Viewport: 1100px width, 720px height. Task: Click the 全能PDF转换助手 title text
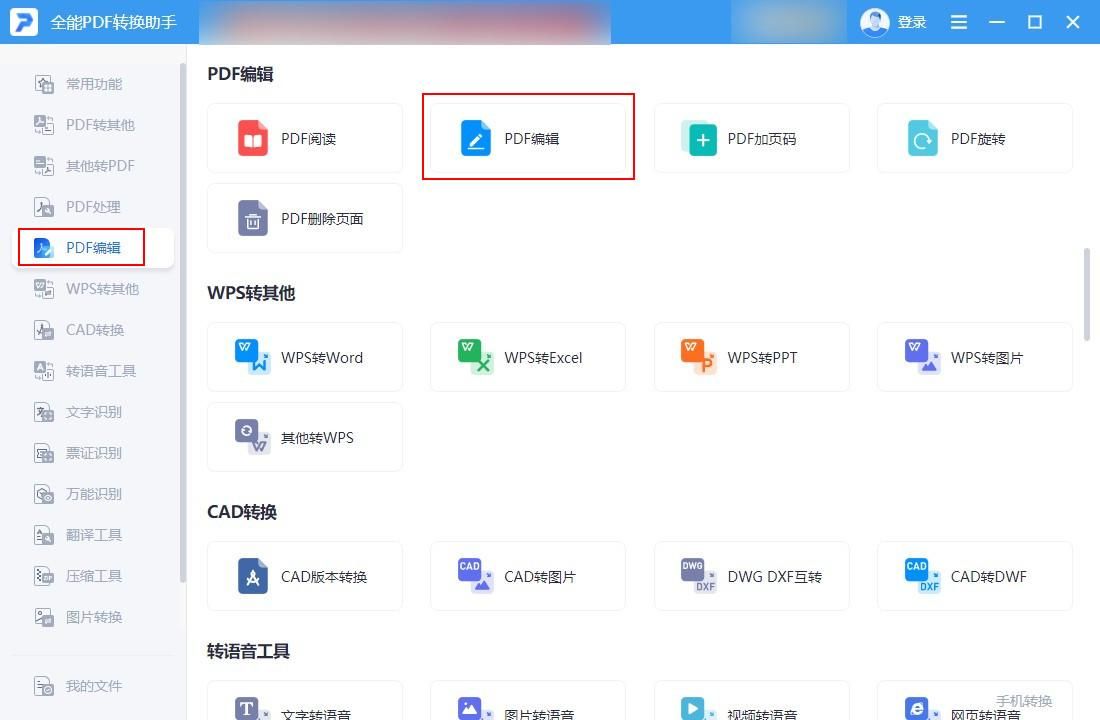point(113,22)
